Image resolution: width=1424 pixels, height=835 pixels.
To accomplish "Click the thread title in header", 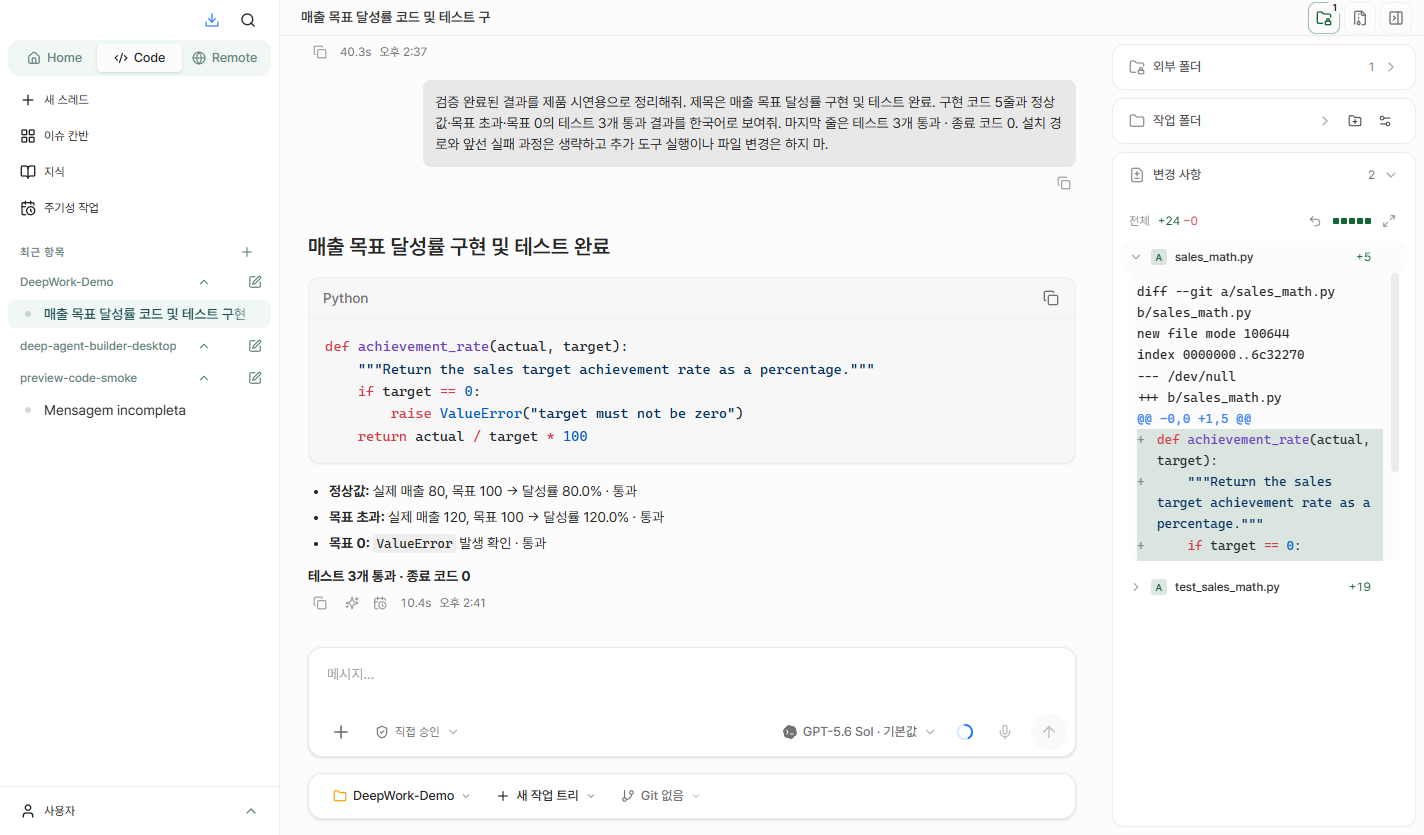I will pos(395,18).
